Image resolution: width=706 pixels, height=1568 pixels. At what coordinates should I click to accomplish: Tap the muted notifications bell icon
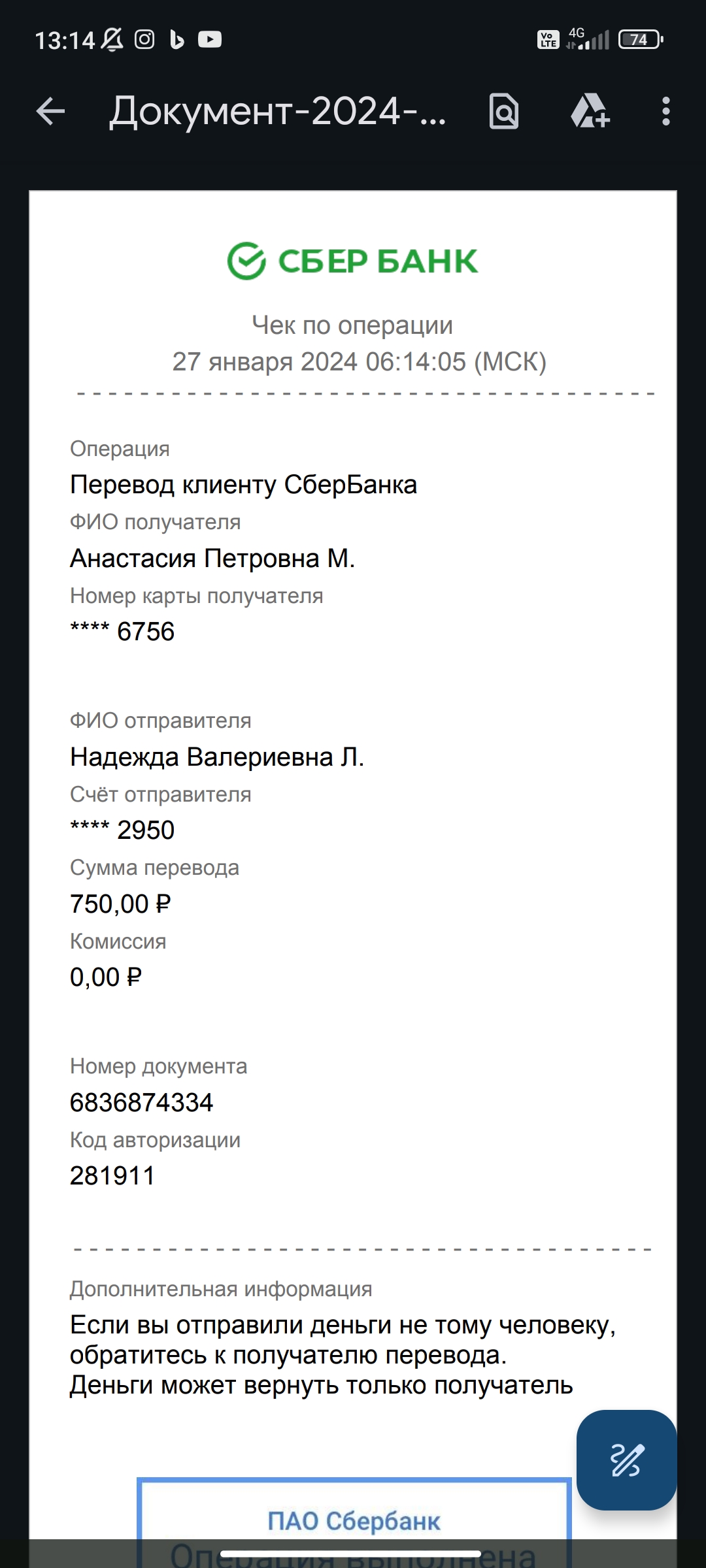(x=112, y=40)
